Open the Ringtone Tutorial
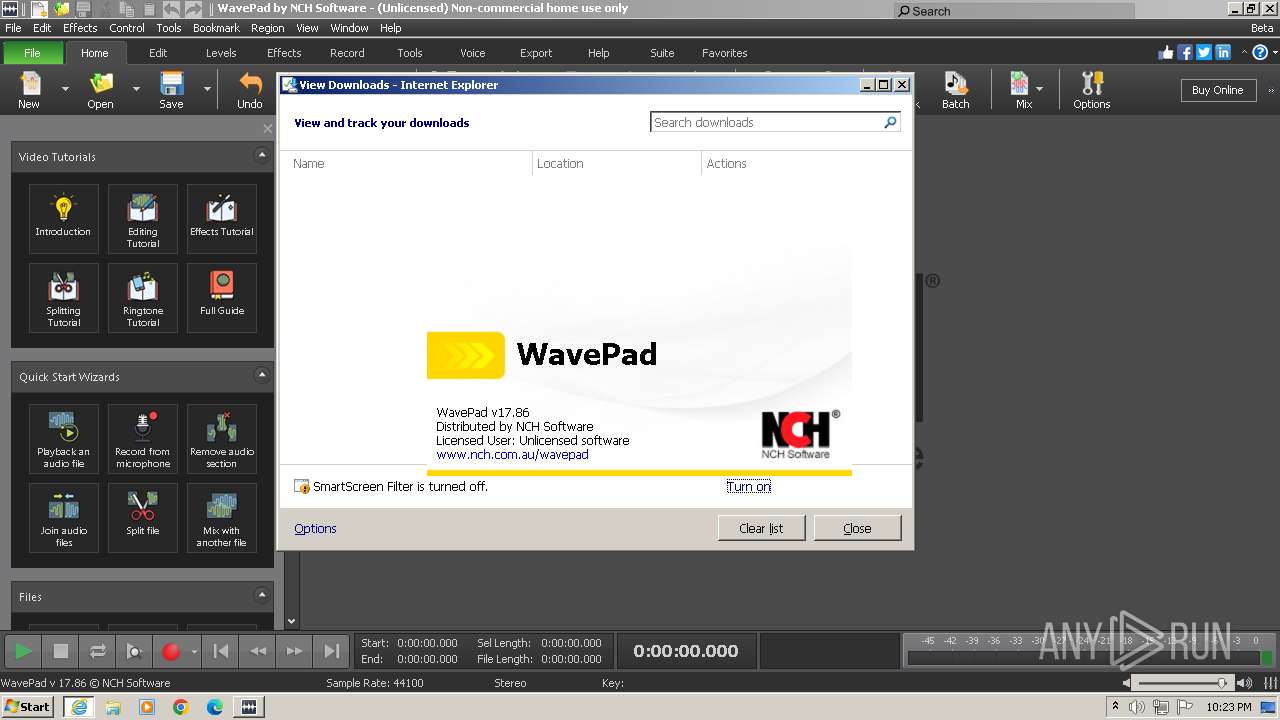 click(143, 297)
